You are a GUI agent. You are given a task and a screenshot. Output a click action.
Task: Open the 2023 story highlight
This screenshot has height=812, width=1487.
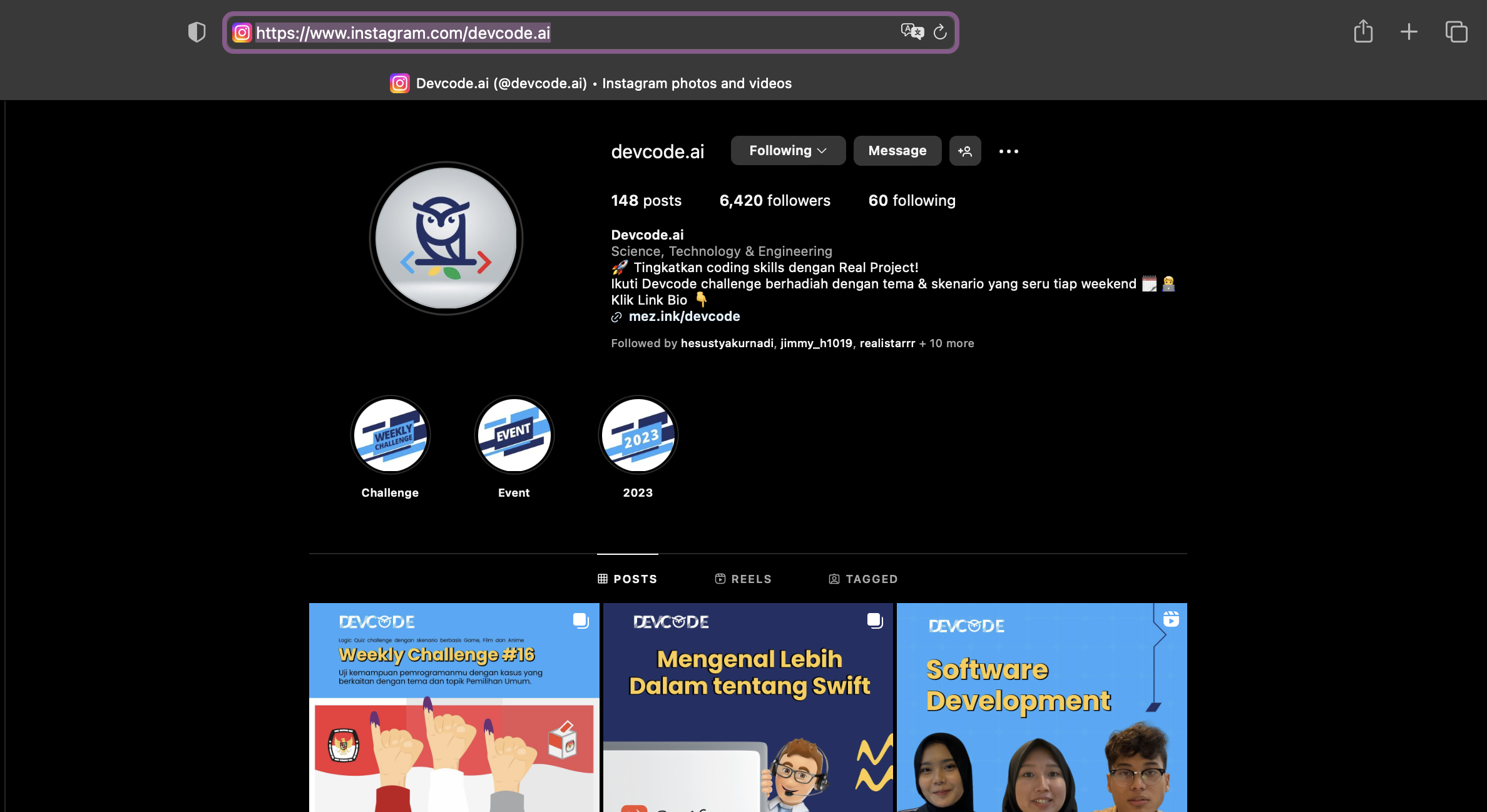point(638,435)
